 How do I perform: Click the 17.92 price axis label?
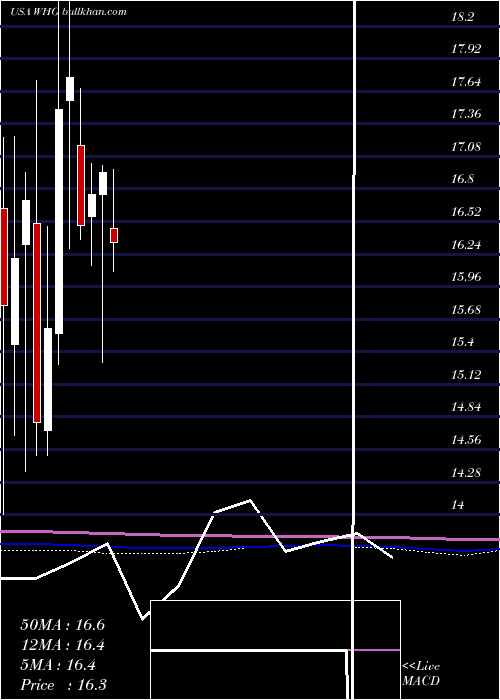click(466, 49)
